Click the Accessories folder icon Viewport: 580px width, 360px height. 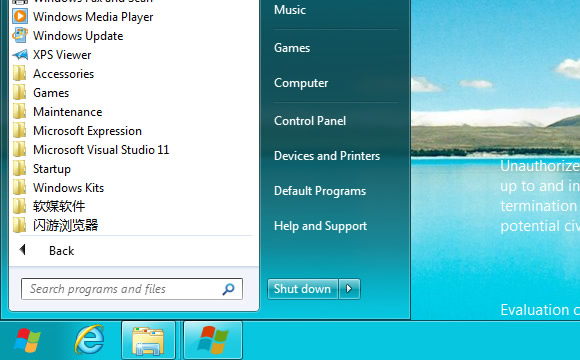coord(19,74)
